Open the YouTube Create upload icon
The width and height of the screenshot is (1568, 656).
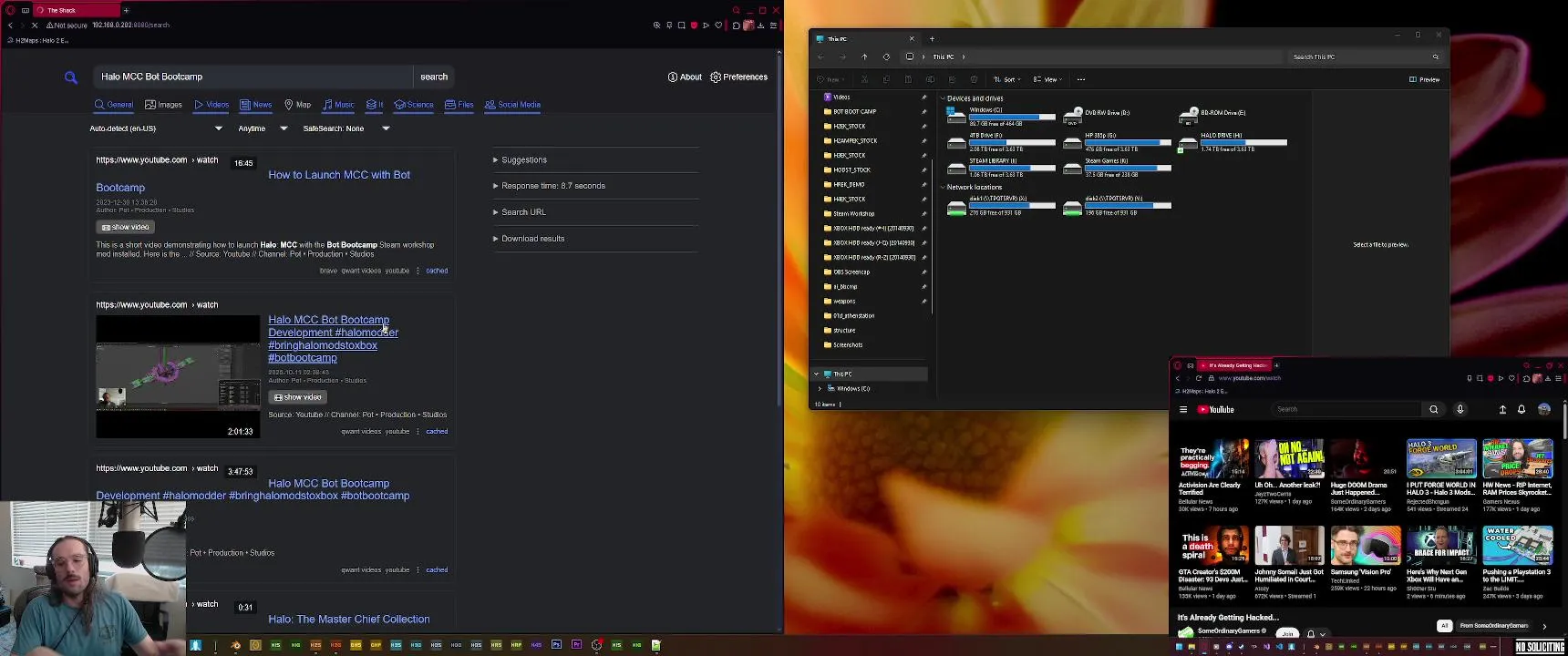1502,410
